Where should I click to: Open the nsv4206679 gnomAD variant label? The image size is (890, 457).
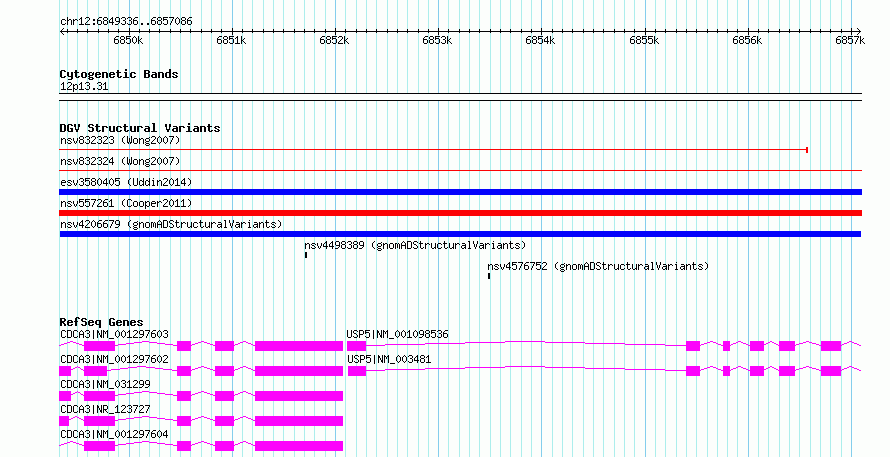171,224
